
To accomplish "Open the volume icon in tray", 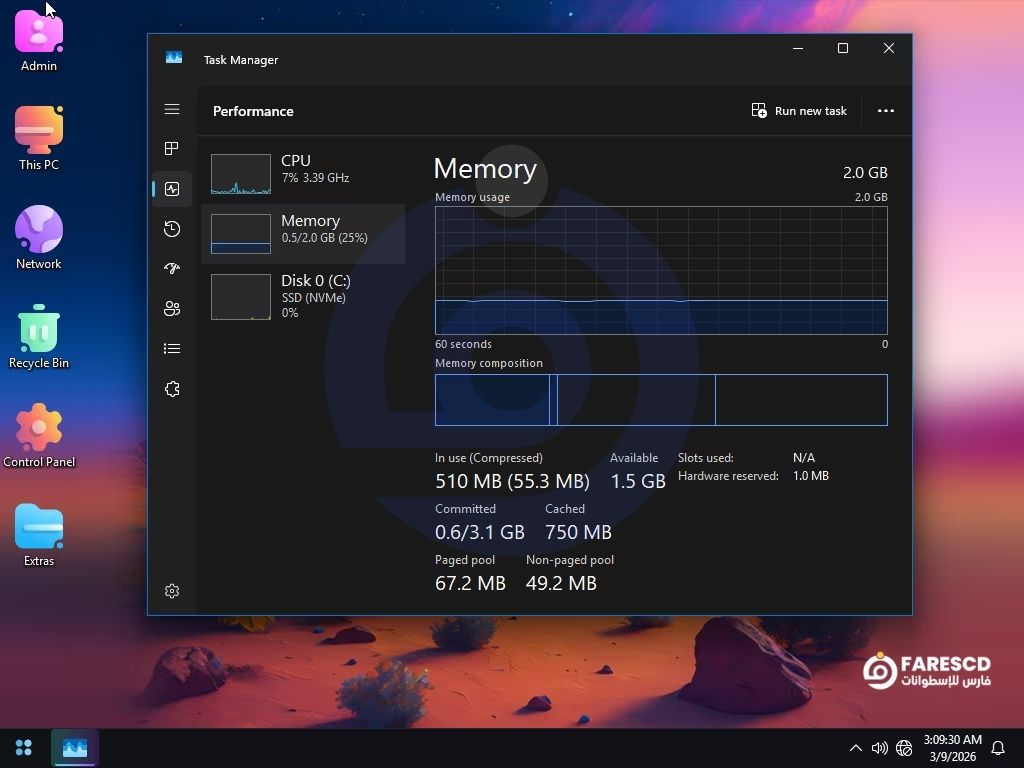I will (x=879, y=748).
